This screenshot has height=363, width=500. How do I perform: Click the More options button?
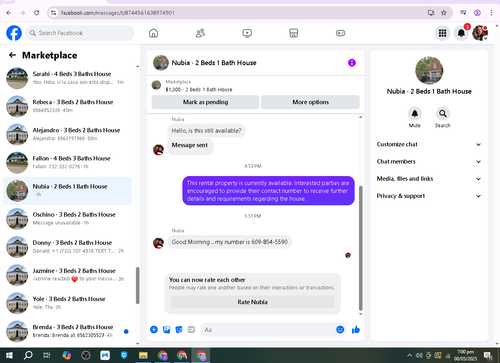tap(310, 102)
